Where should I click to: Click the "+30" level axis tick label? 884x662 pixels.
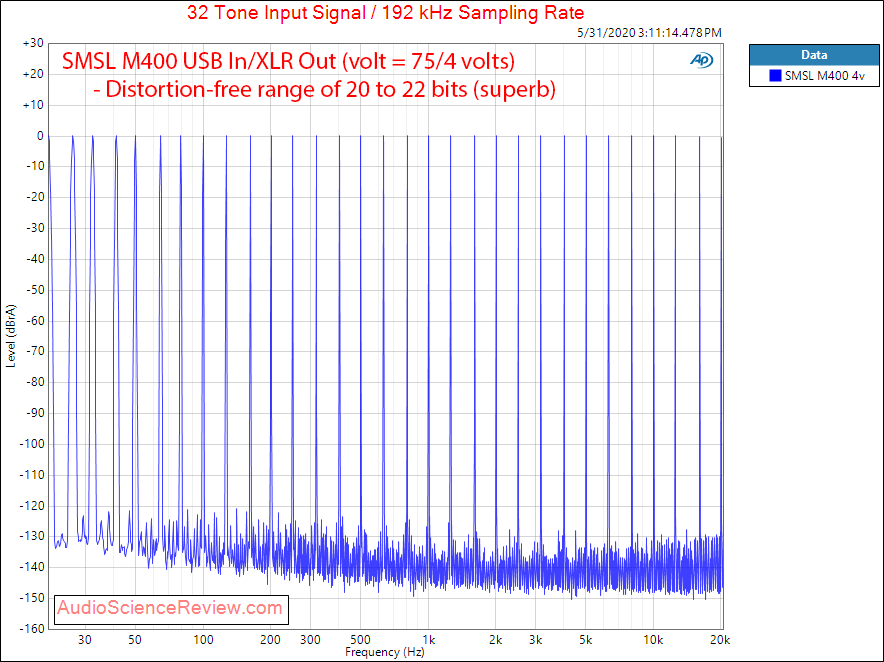click(33, 43)
